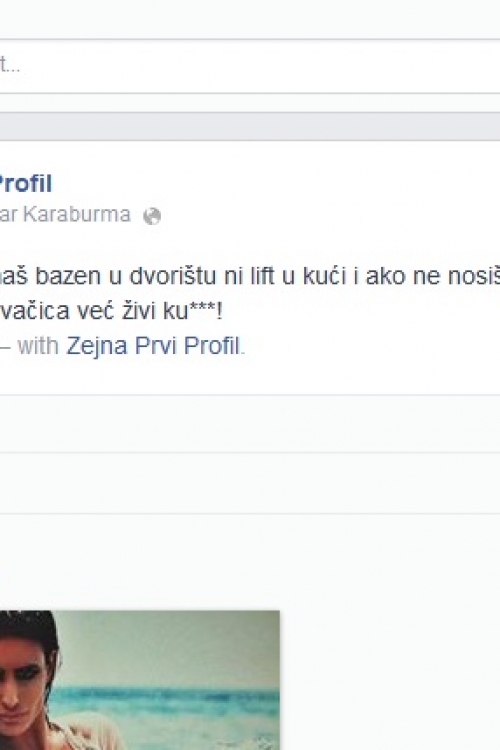Open the Profil author name link
Image resolution: width=500 pixels, height=750 pixels.
[25, 184]
